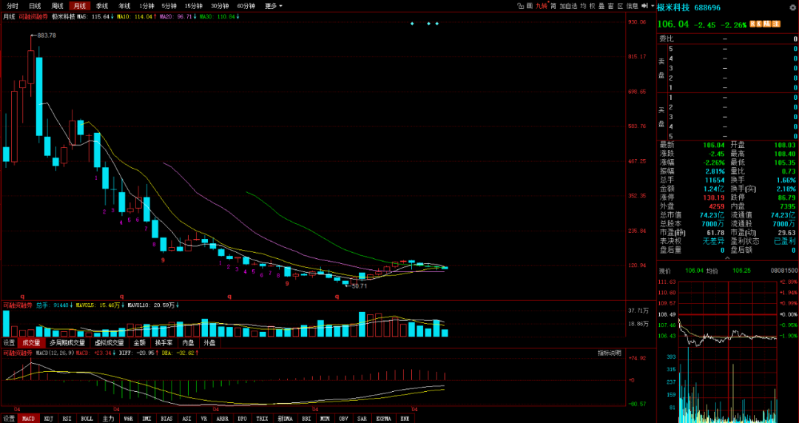Switch chart to 分时 intraday view
Screen dimensions: 799x423
(x=13, y=6)
